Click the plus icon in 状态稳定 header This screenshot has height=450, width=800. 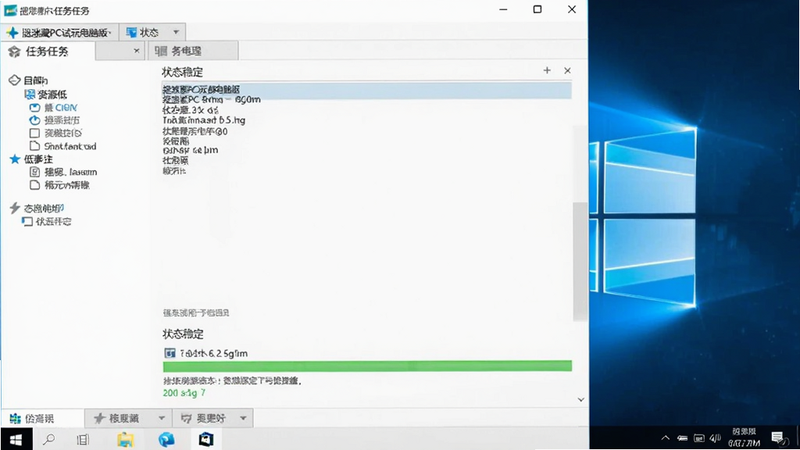[547, 70]
